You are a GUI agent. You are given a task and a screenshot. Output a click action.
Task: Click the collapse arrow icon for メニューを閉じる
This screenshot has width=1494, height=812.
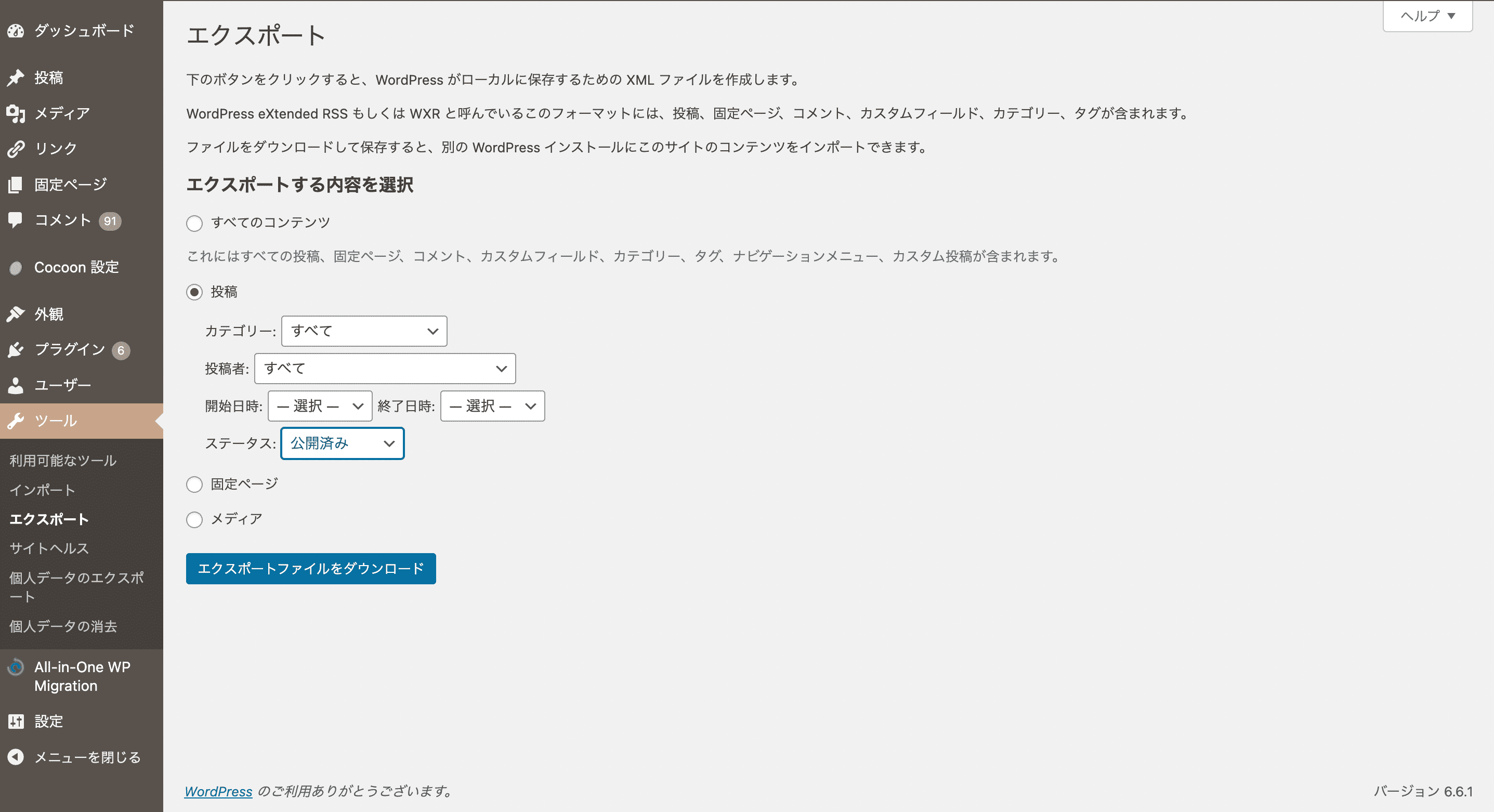(16, 757)
